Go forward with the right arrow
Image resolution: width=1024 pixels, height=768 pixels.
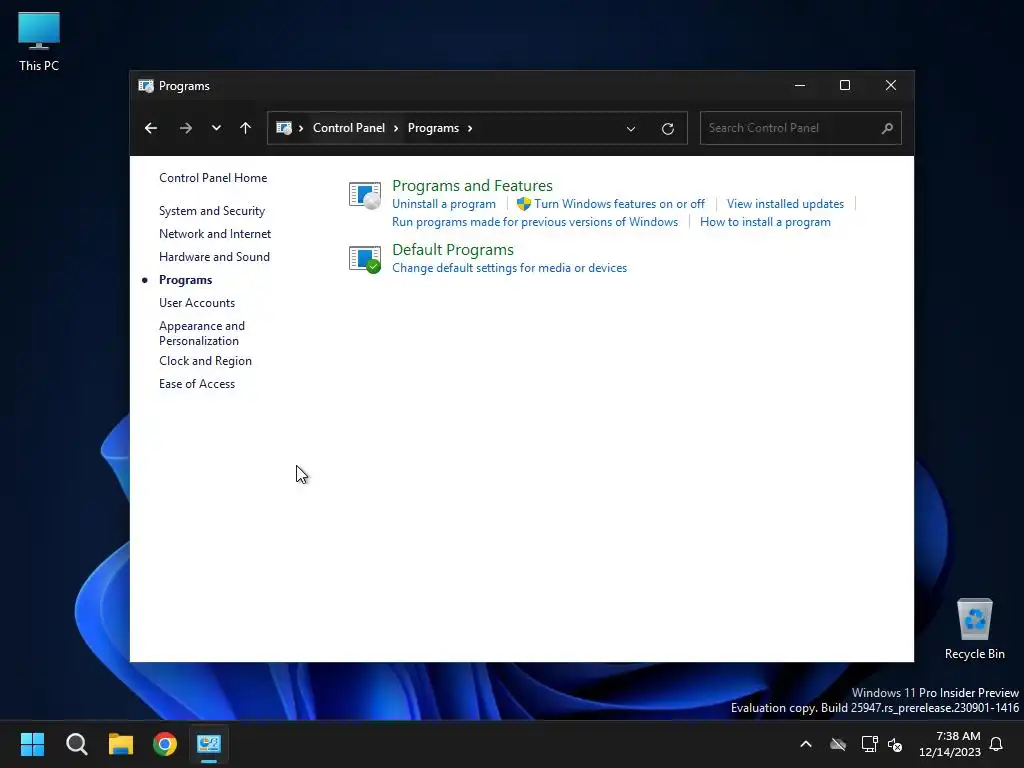[x=185, y=128]
